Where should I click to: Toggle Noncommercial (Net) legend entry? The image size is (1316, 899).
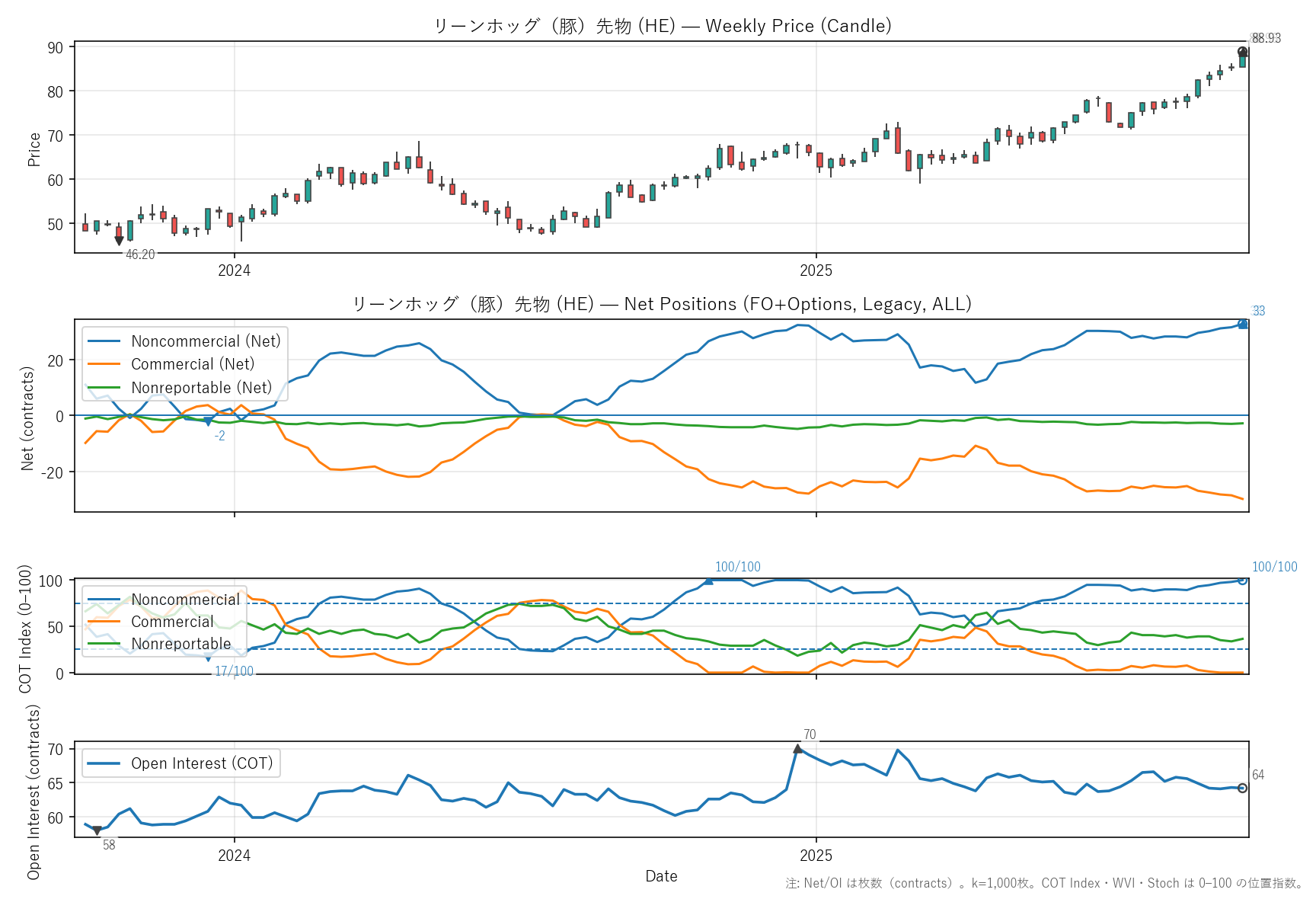click(206, 341)
